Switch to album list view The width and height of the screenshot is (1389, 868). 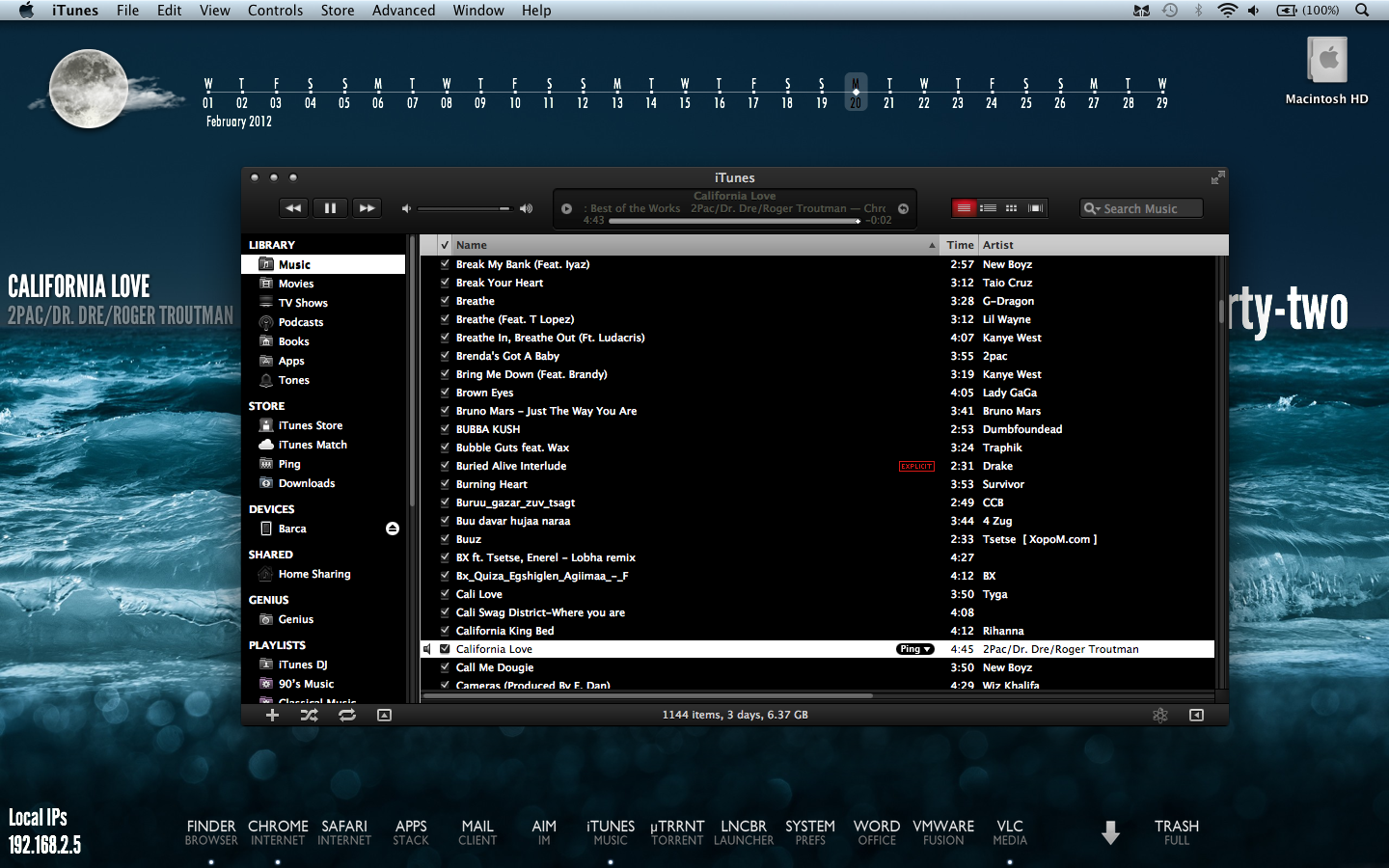pyautogui.click(x=988, y=208)
